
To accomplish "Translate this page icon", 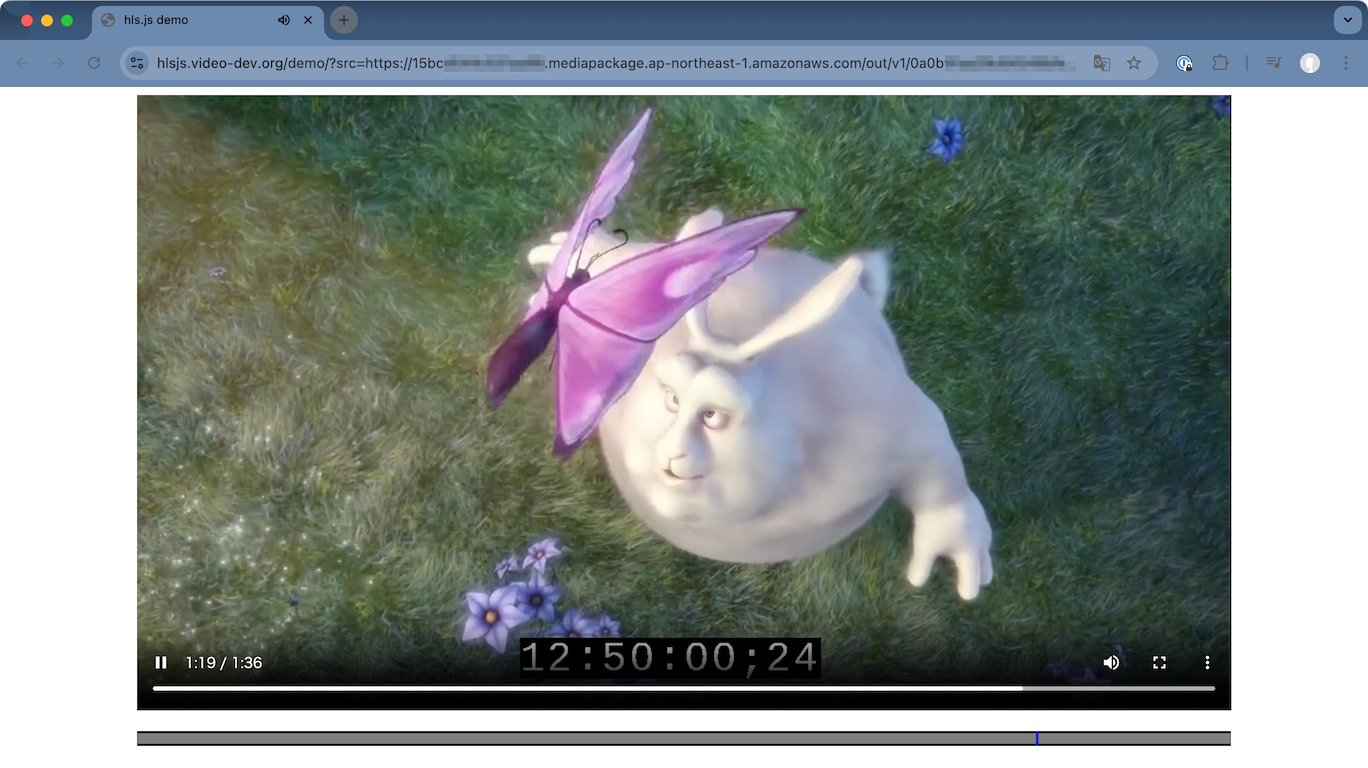I will point(1102,63).
